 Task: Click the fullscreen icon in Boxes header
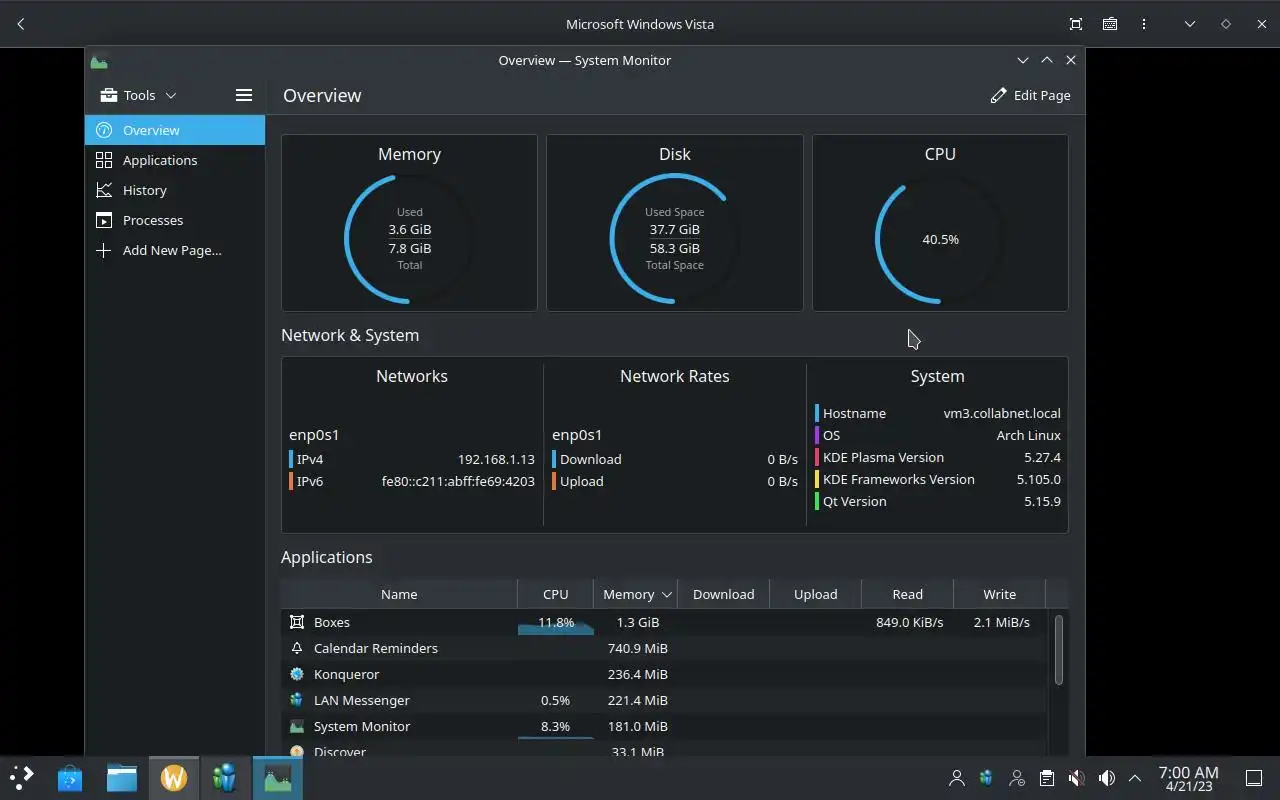point(1076,24)
